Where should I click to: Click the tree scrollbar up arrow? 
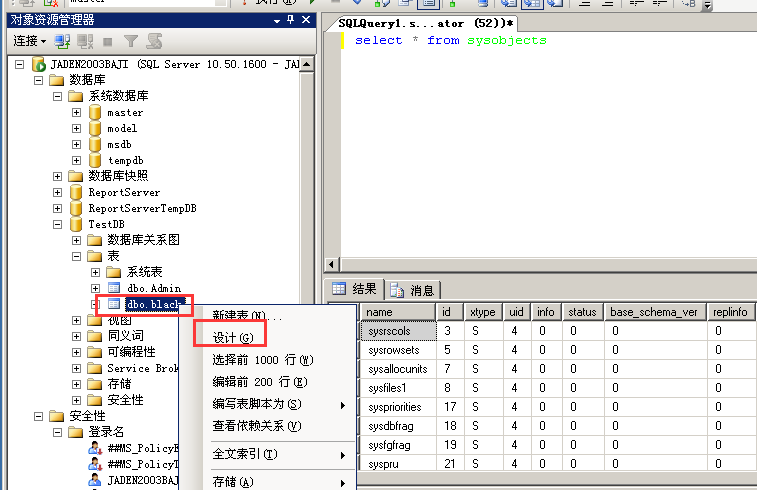(x=307, y=64)
